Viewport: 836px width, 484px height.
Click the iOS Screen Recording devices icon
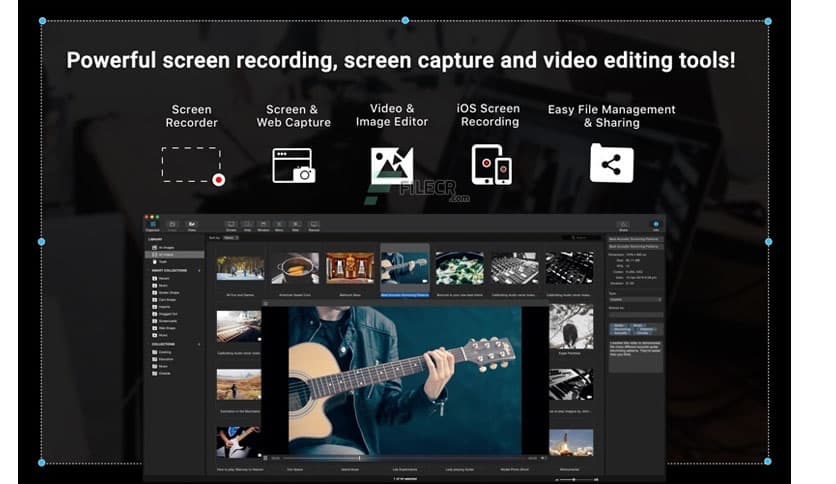(490, 164)
